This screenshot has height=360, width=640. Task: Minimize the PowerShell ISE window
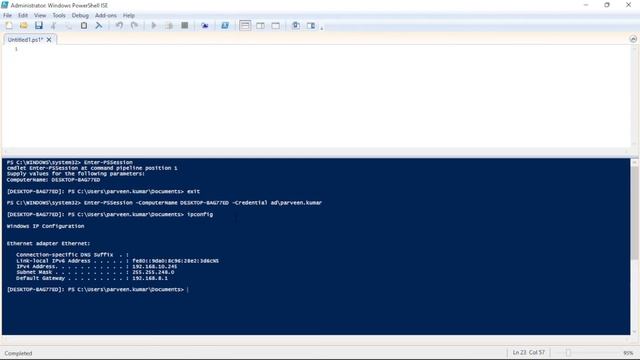[586, 5]
